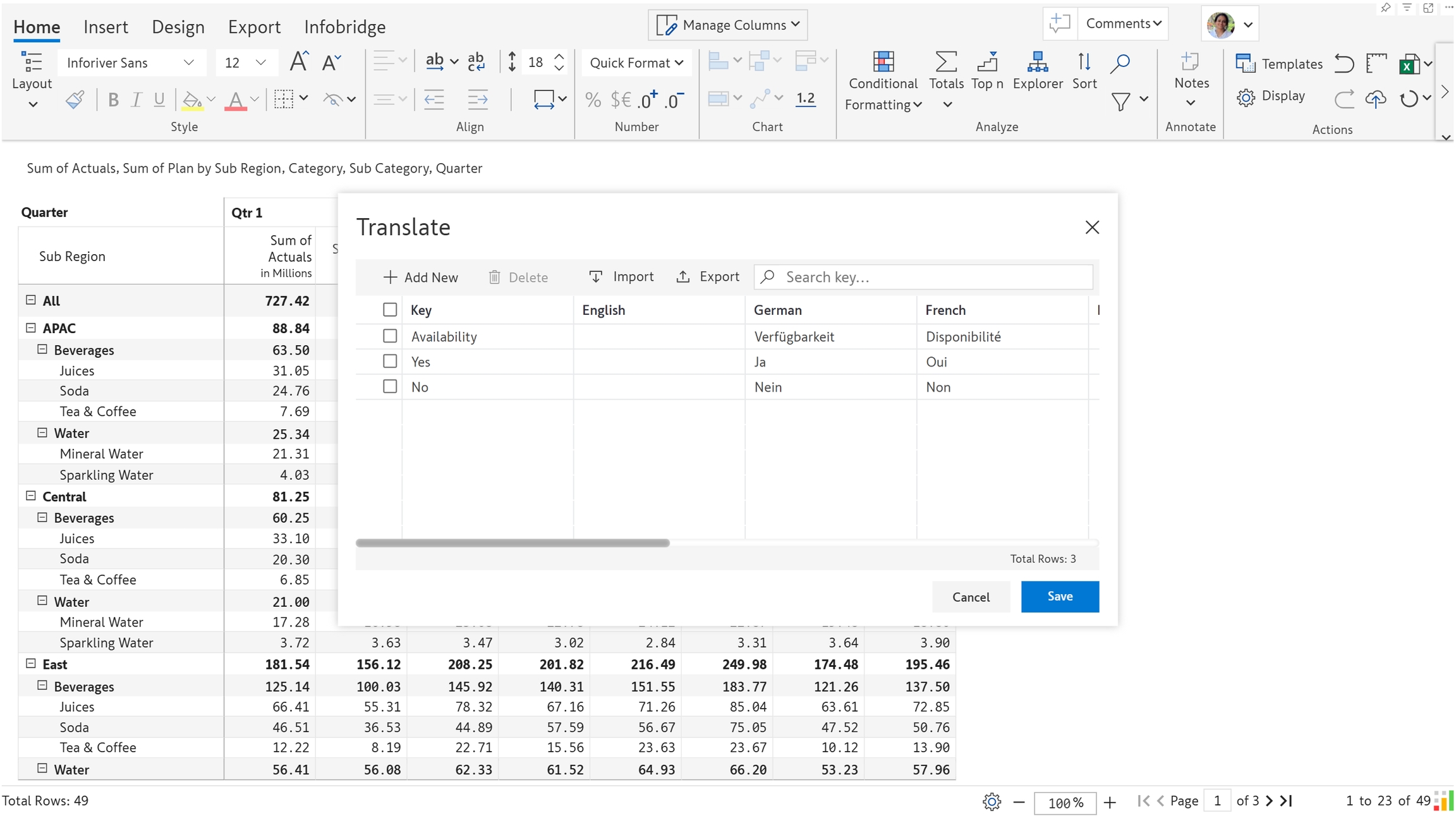Viewport: 1456px width, 818px height.
Task: Open the Export ribbon tab
Action: 254,27
